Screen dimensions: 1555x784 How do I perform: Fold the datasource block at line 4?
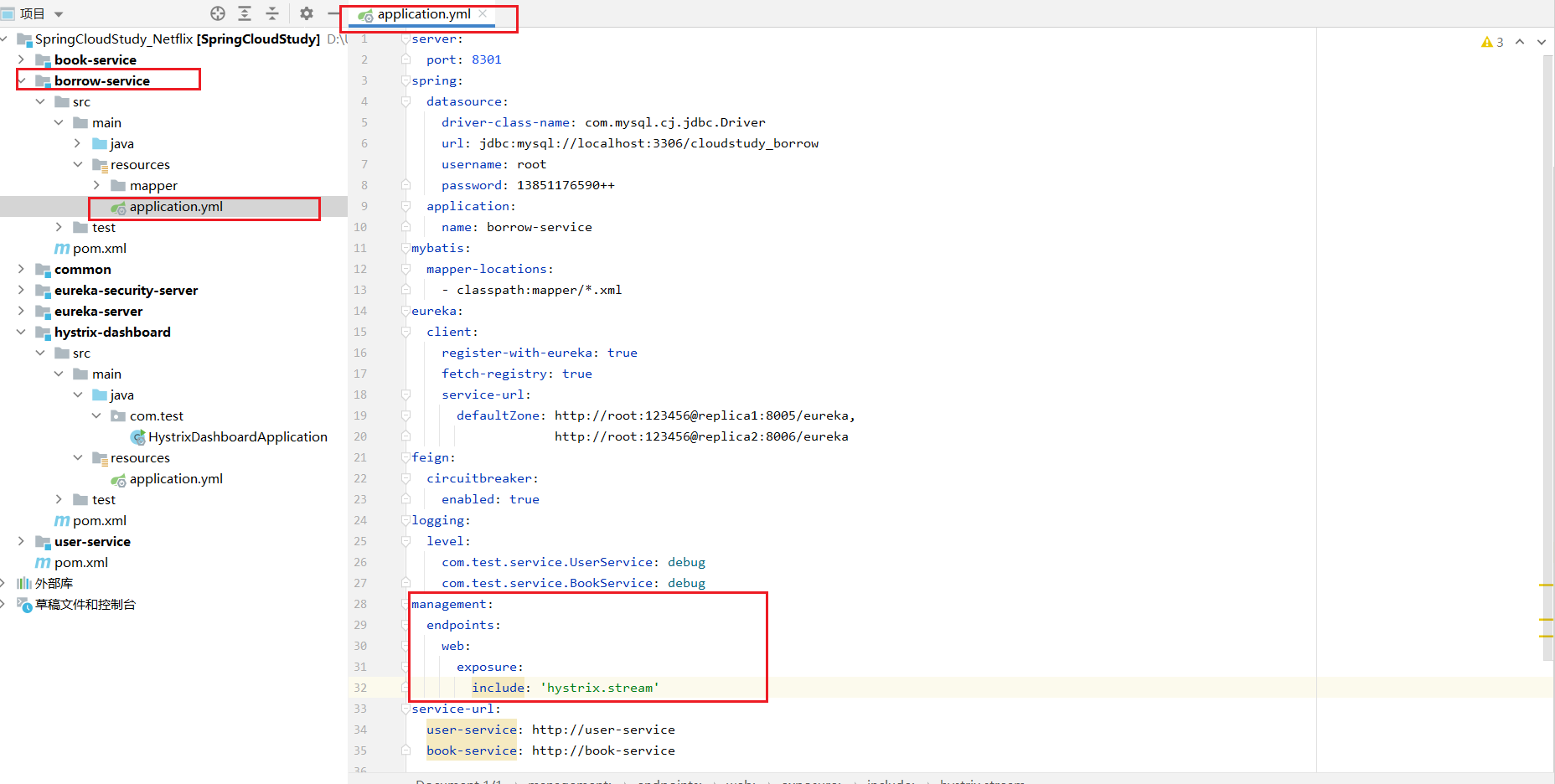[x=406, y=101]
